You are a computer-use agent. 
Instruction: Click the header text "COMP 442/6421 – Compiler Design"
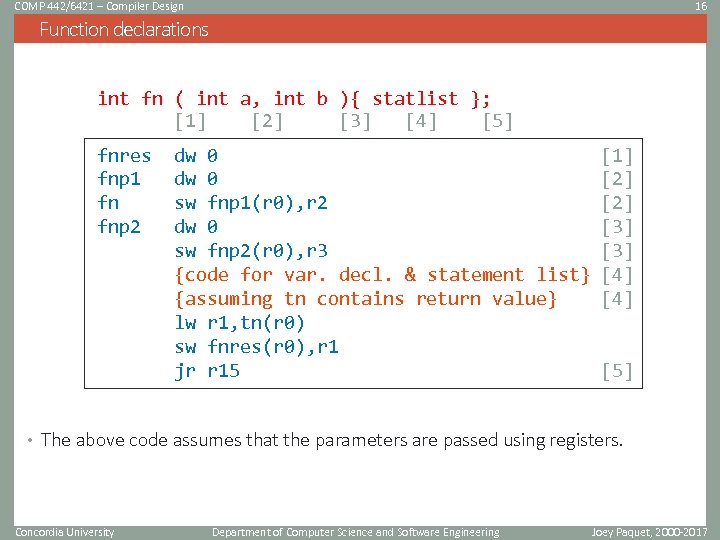[99, 6]
